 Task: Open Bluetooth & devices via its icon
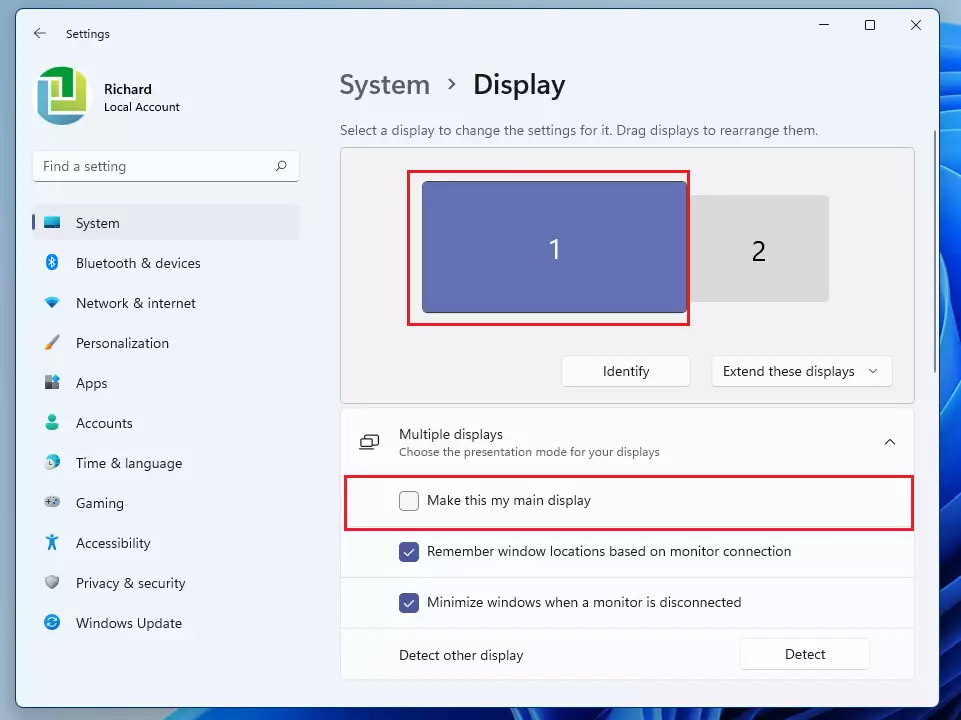pos(52,263)
